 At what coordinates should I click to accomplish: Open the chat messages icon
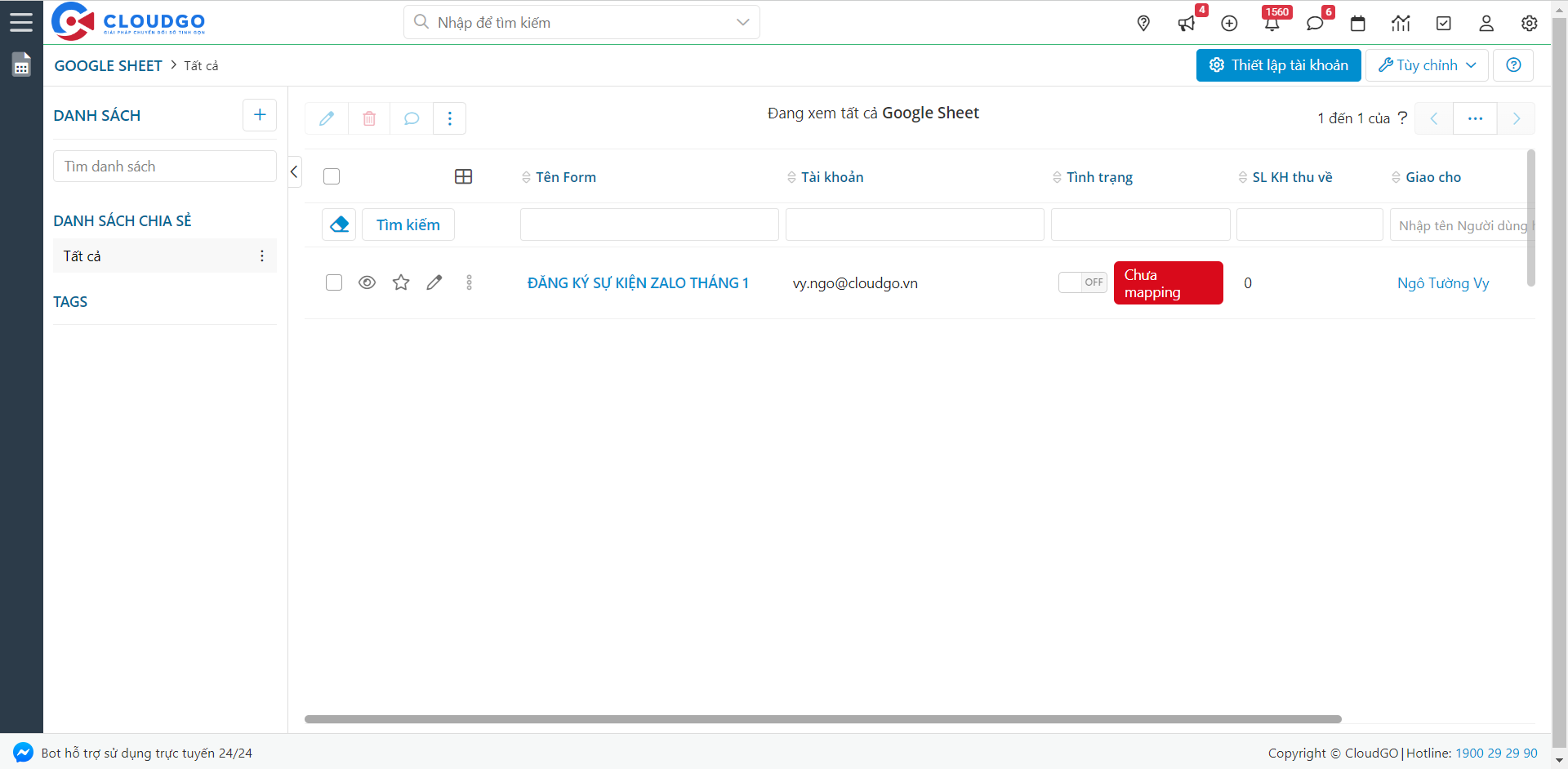pos(1315,23)
